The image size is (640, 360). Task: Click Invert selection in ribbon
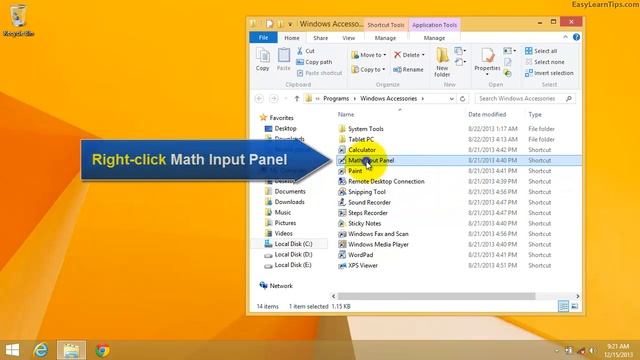pyautogui.click(x=549, y=73)
